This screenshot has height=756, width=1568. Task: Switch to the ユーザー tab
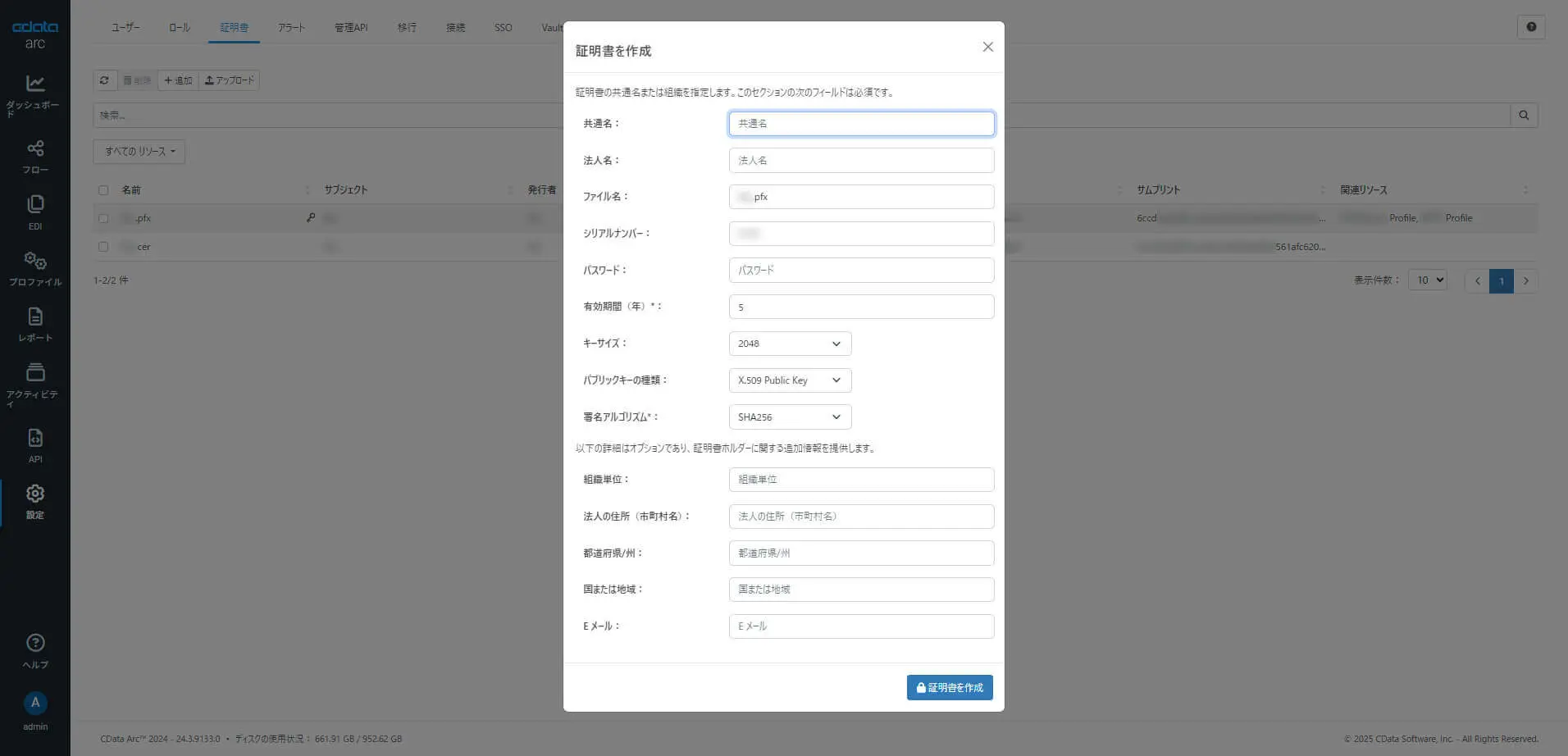coord(125,28)
